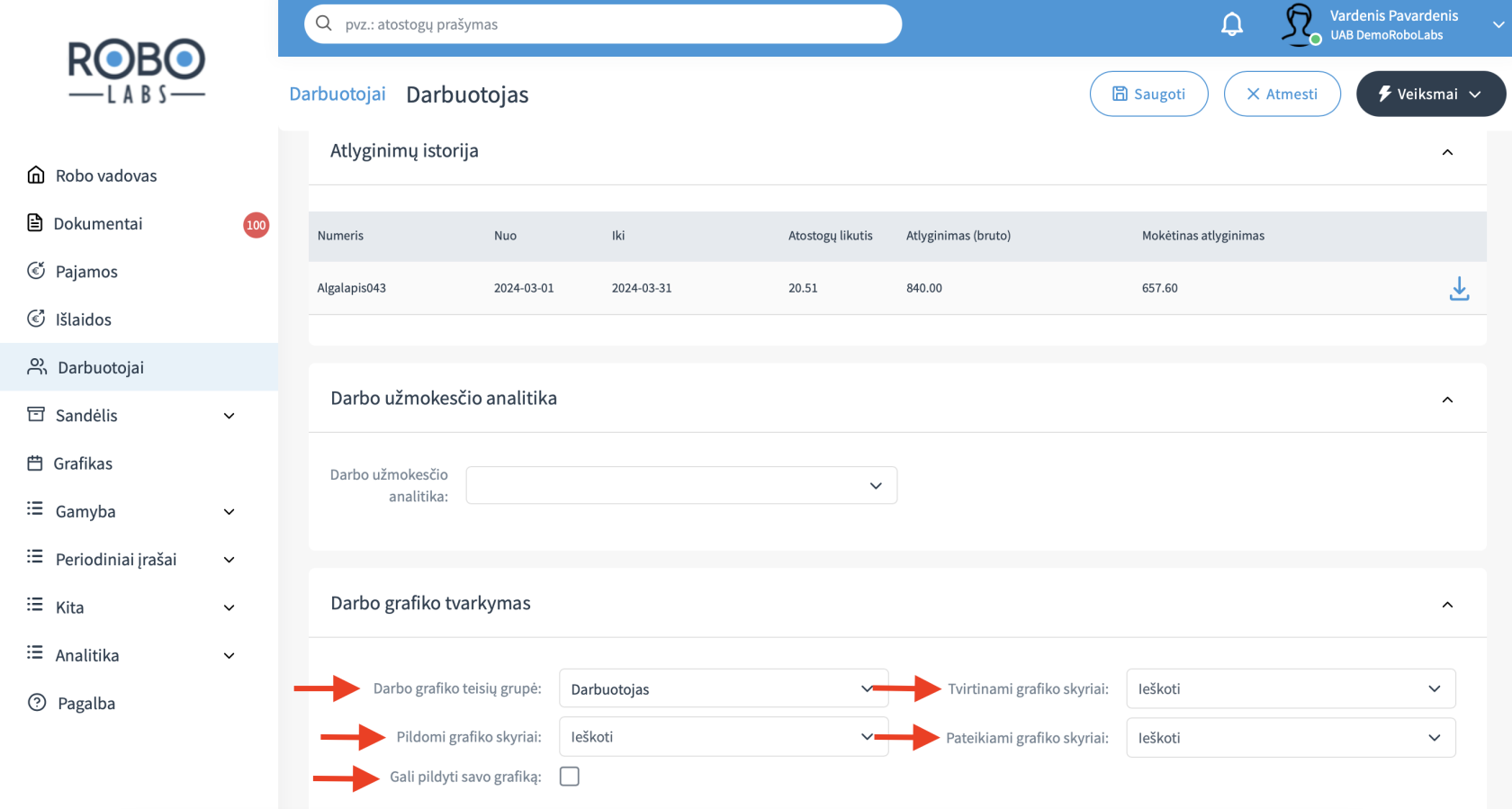Go back via Darbuotojai breadcrumb link
This screenshot has height=809, width=1512.
(x=337, y=94)
